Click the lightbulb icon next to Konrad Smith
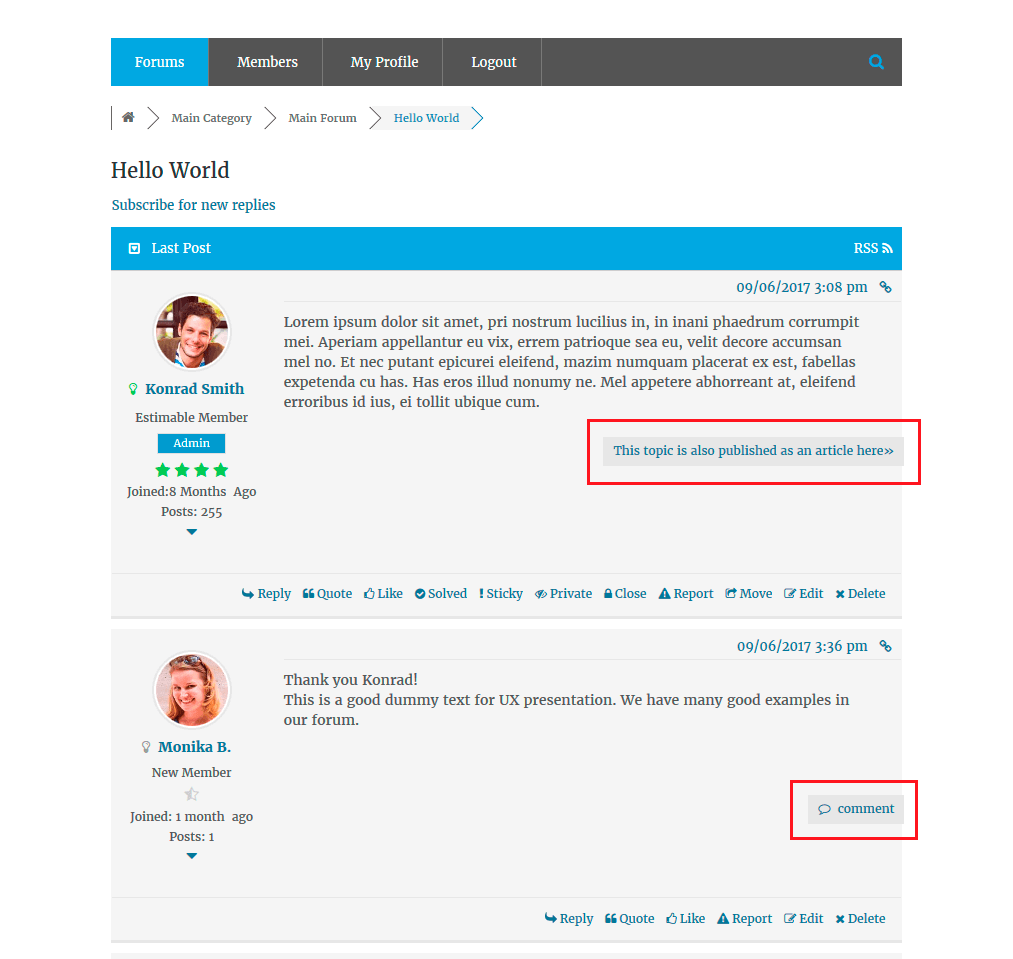Image resolution: width=1013 pixels, height=959 pixels. [135, 388]
